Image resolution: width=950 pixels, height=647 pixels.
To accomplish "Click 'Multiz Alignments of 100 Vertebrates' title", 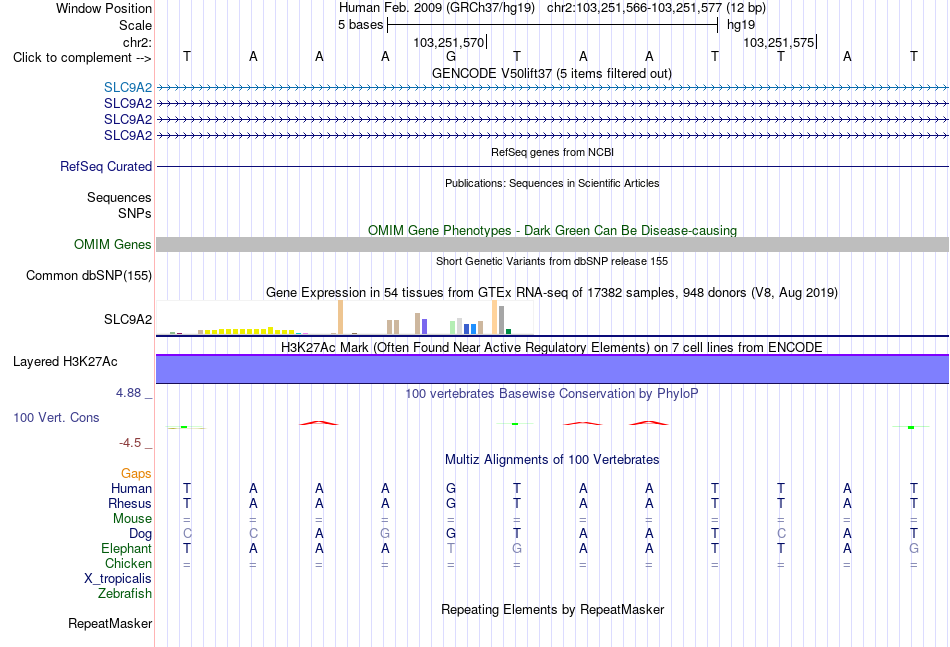I will (552, 459).
